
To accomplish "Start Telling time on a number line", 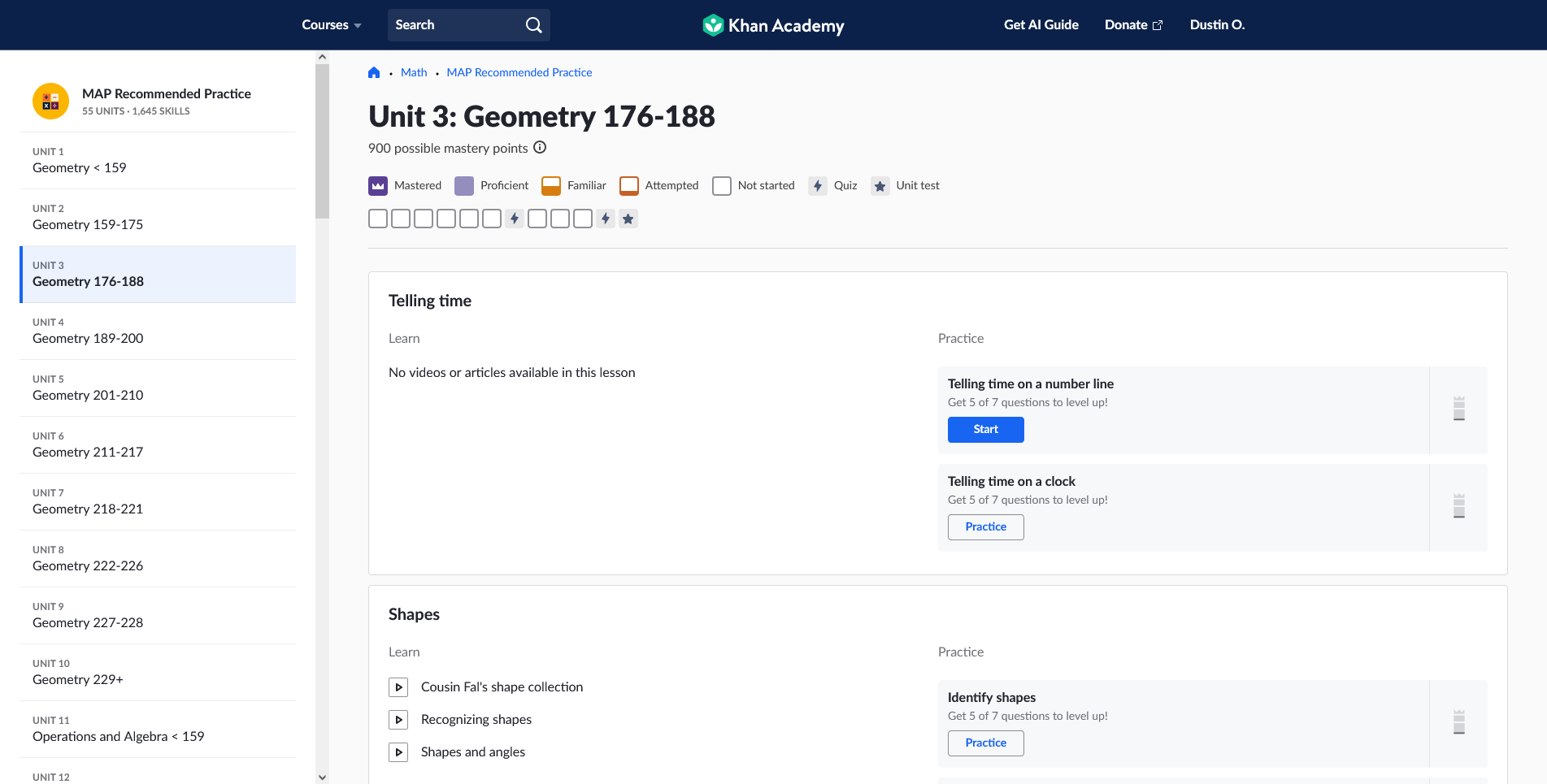I will [986, 430].
